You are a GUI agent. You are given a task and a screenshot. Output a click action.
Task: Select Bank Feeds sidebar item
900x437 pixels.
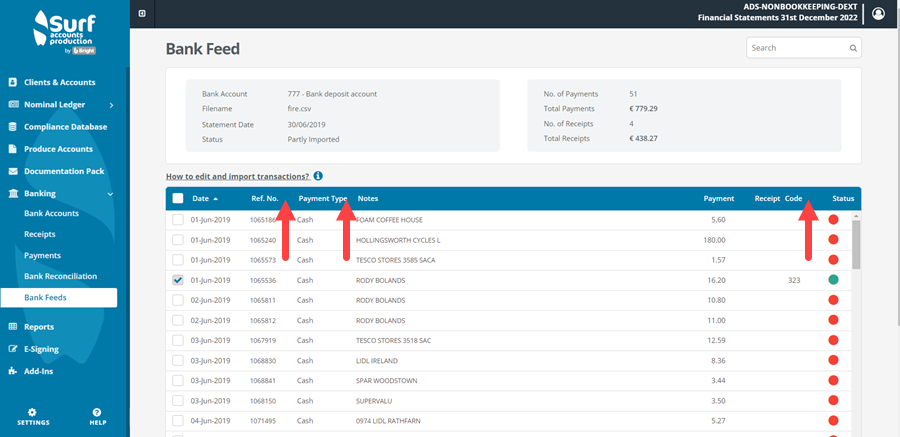coord(59,297)
